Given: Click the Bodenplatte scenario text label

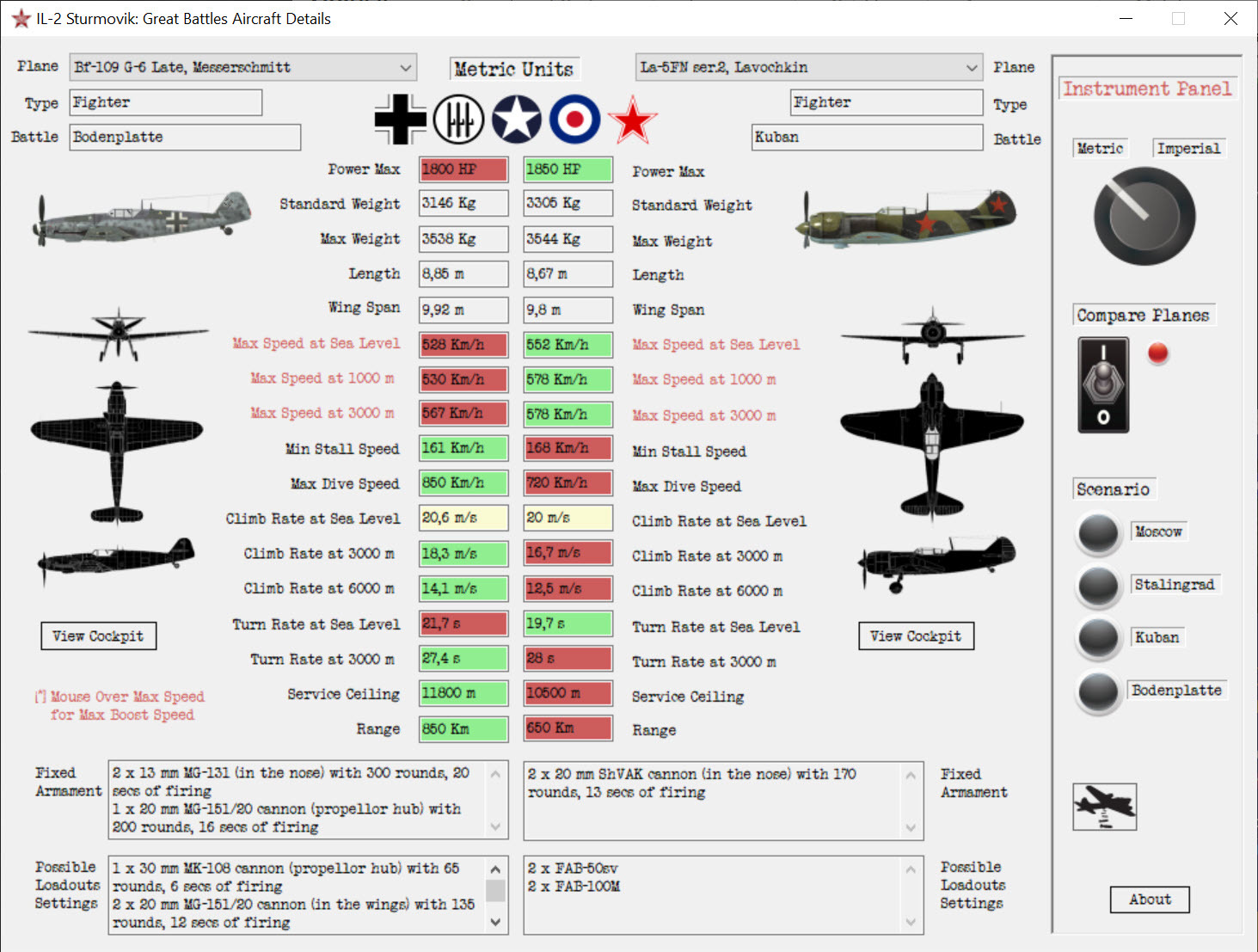Looking at the screenshot, I should coord(1176,691).
